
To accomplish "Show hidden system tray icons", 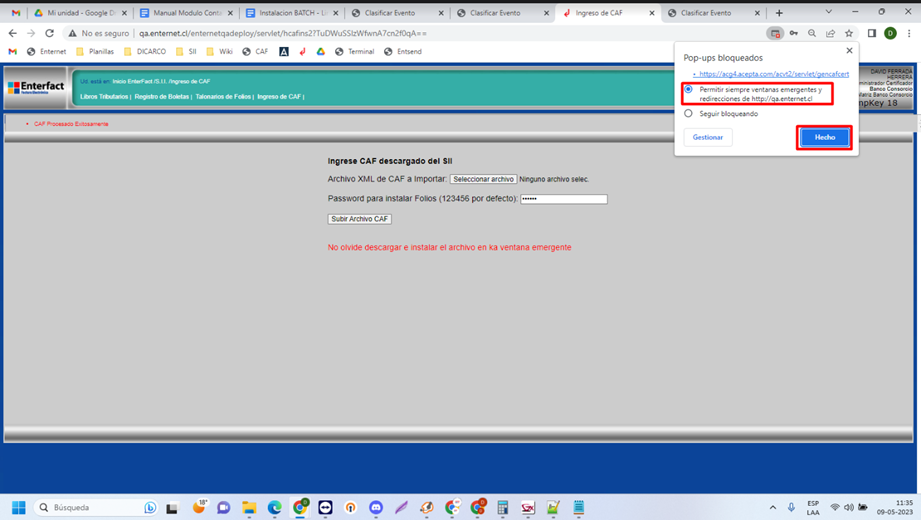I will tap(772, 508).
